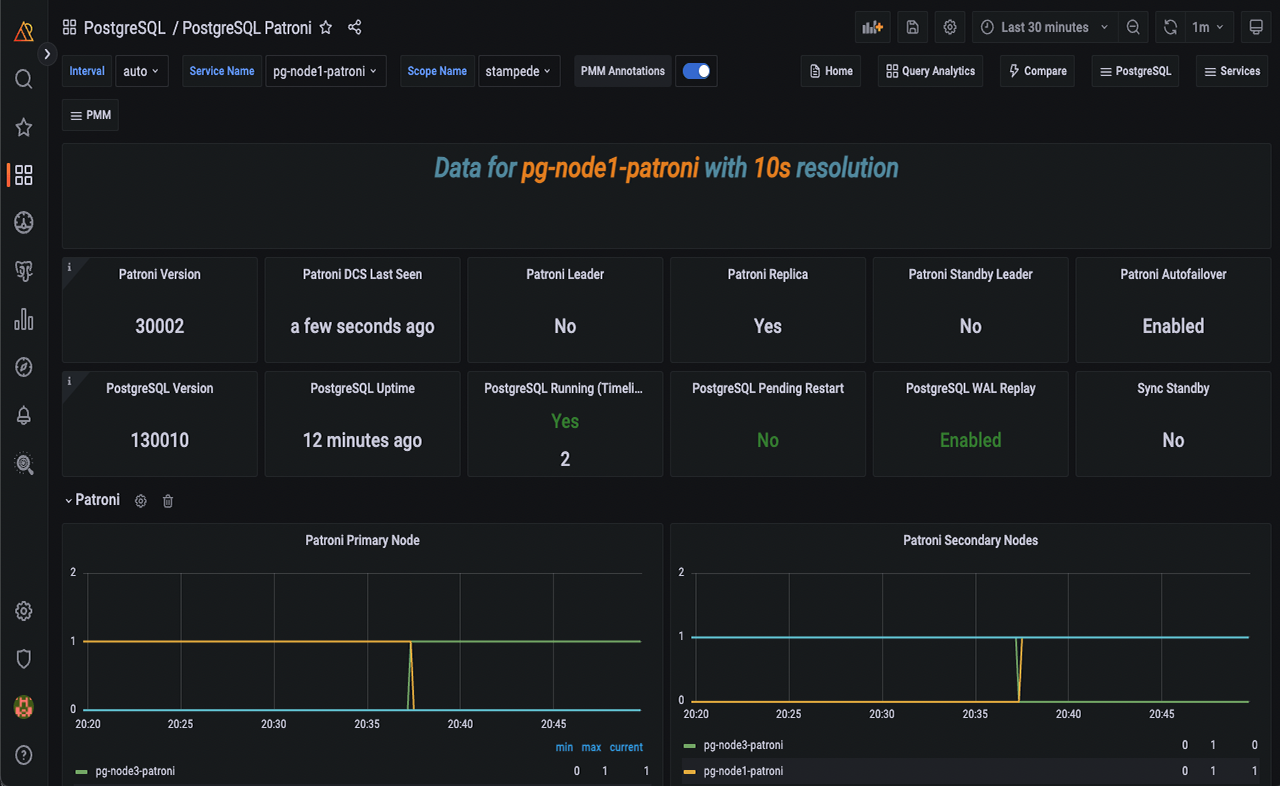The width and height of the screenshot is (1280, 786).
Task: Open the Scope Name dropdown
Action: tap(518, 71)
